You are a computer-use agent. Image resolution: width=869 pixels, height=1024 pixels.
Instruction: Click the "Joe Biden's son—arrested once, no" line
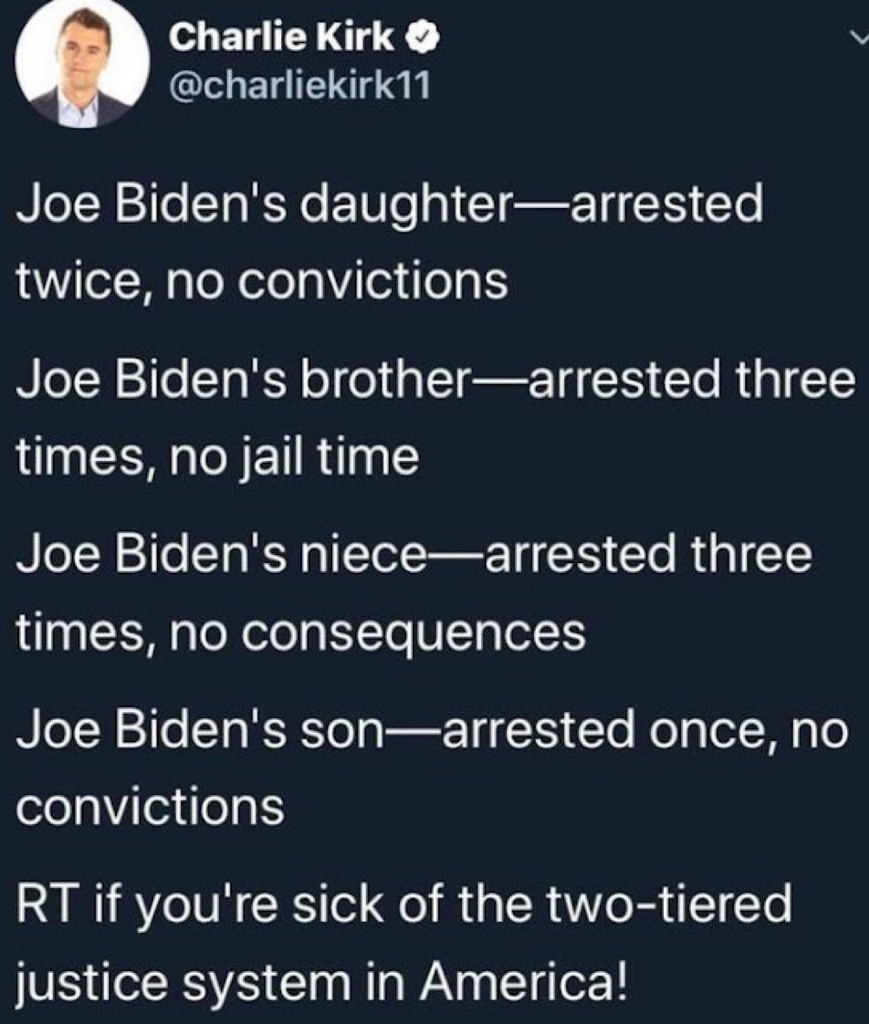(x=432, y=731)
